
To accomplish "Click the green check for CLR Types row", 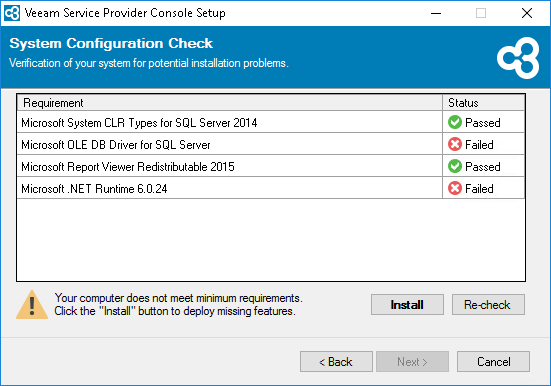I will [455, 122].
